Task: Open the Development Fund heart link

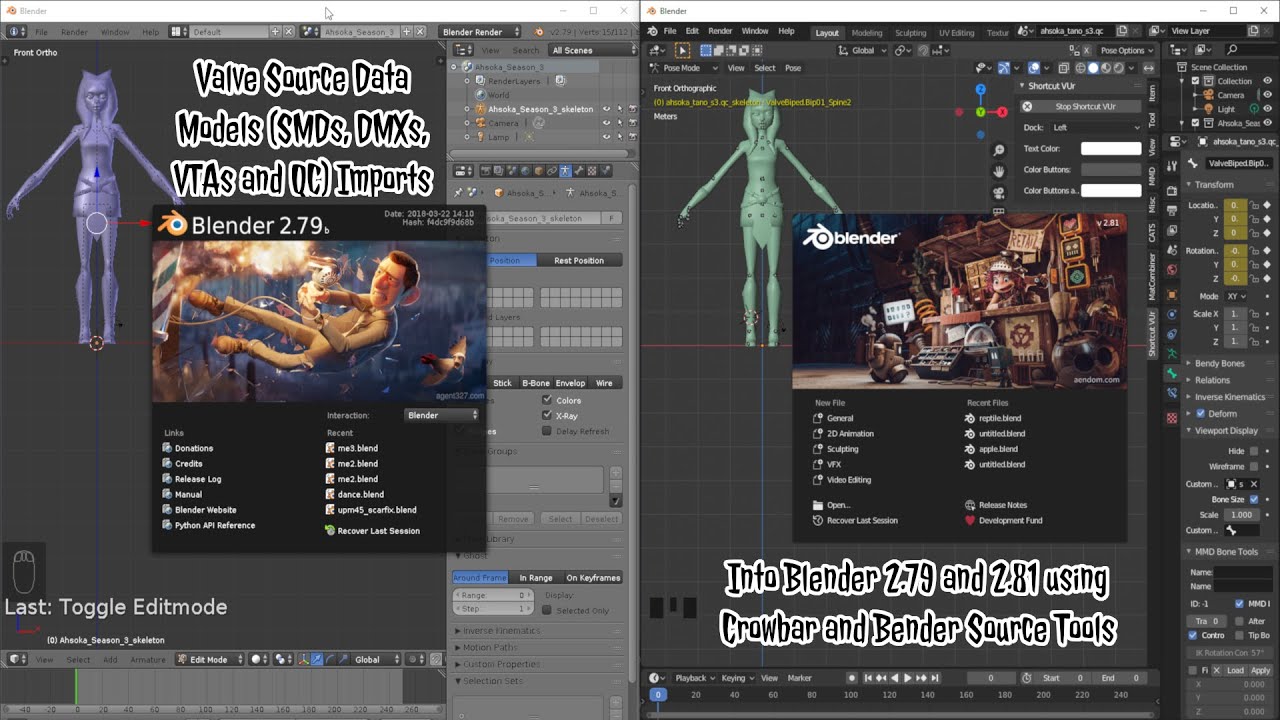Action: (1003, 520)
